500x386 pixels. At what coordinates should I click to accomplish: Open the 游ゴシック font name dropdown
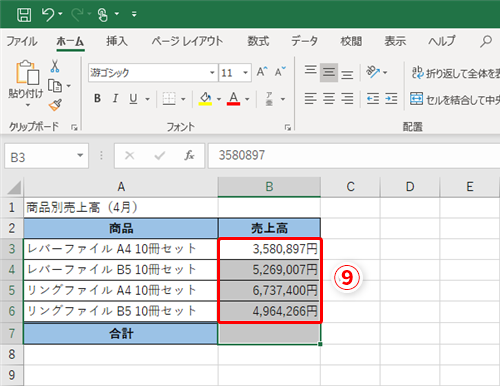212,72
